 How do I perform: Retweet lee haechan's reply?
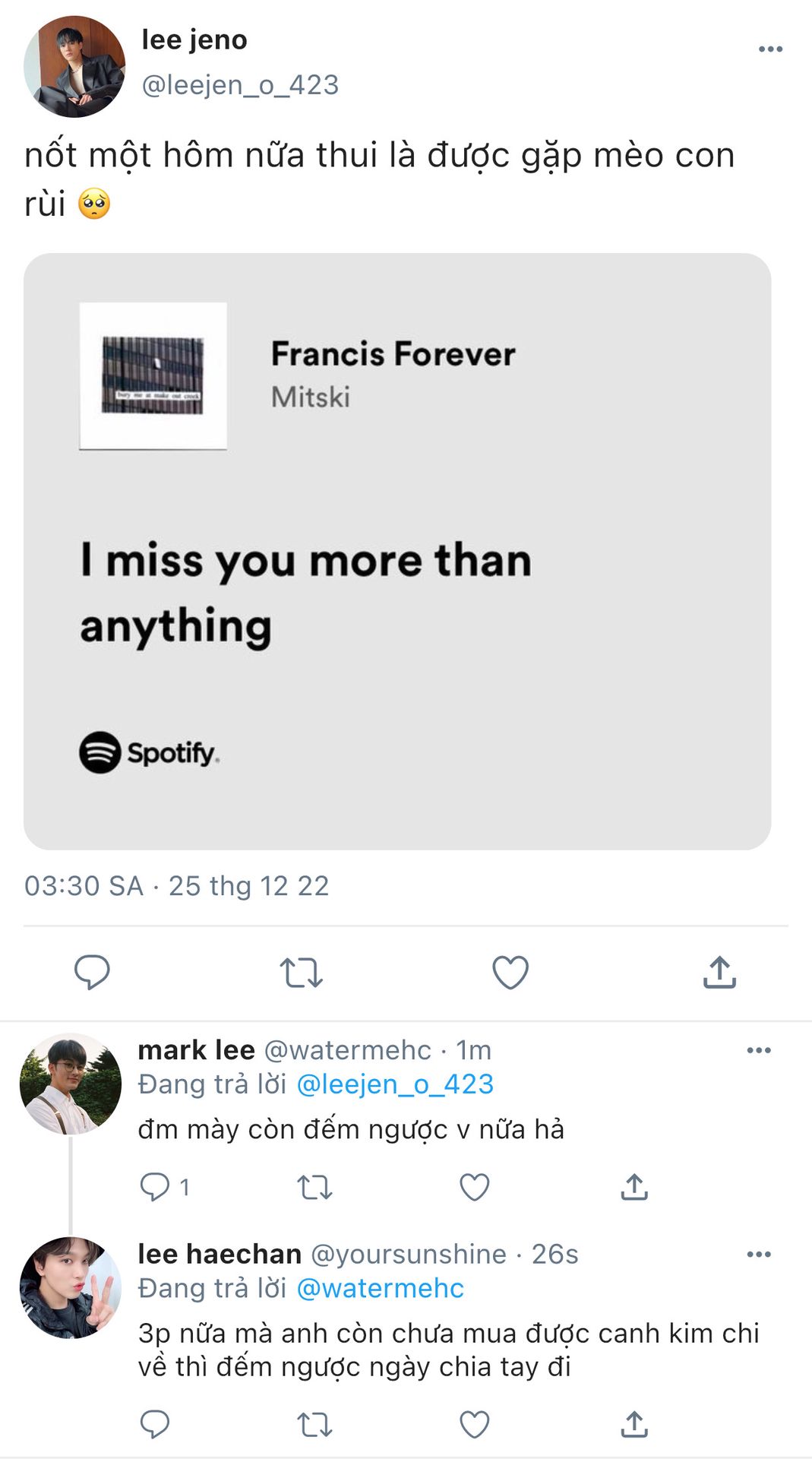pos(314,1423)
